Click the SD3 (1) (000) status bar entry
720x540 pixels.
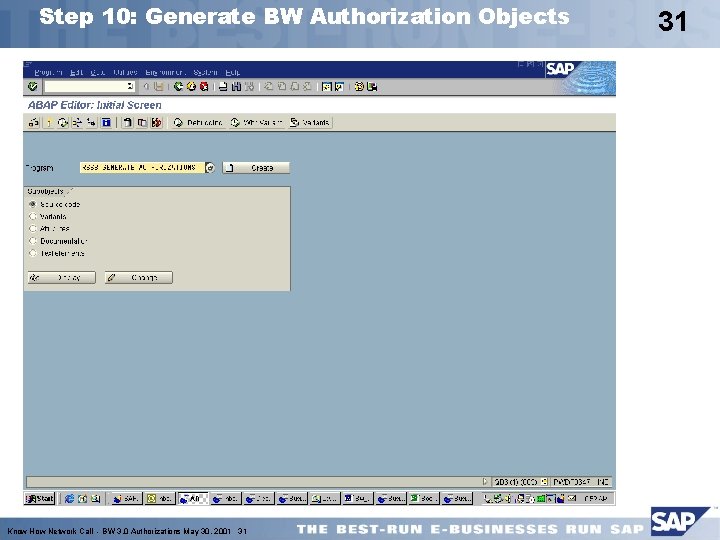pyautogui.click(x=516, y=482)
